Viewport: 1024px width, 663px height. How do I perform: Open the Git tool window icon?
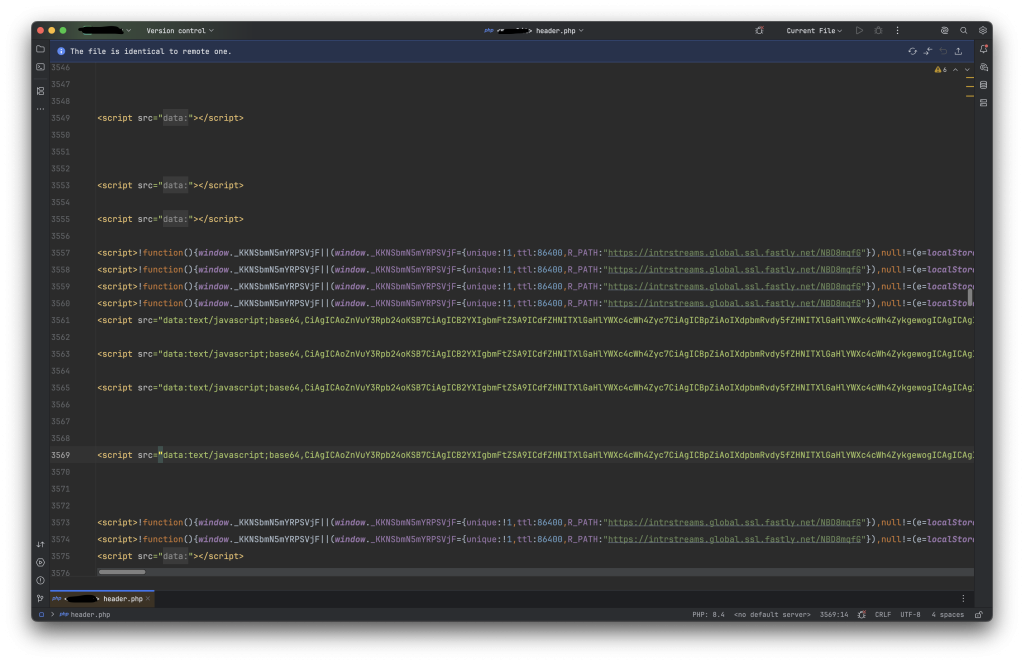click(x=40, y=598)
